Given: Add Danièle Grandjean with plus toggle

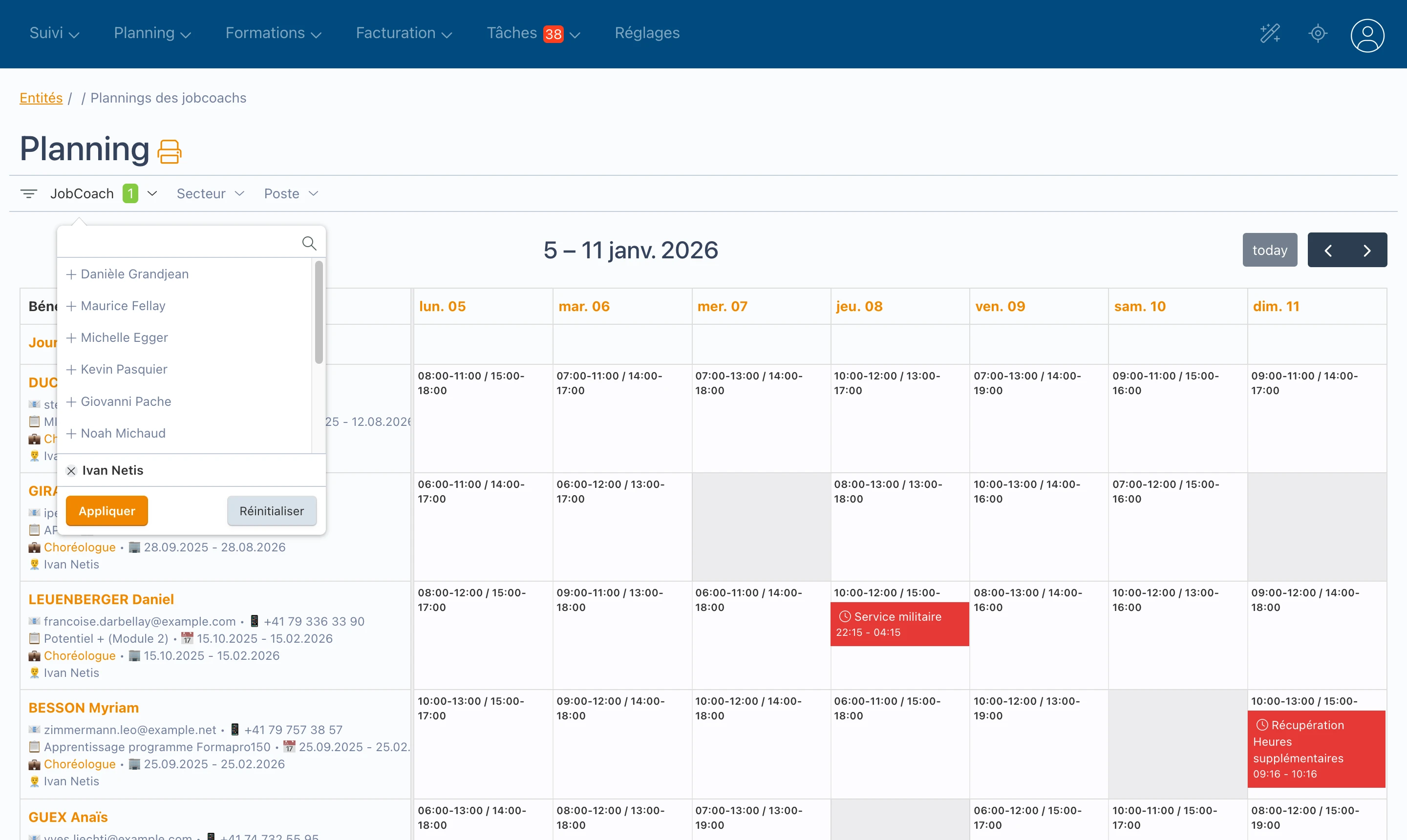Looking at the screenshot, I should tap(71, 274).
